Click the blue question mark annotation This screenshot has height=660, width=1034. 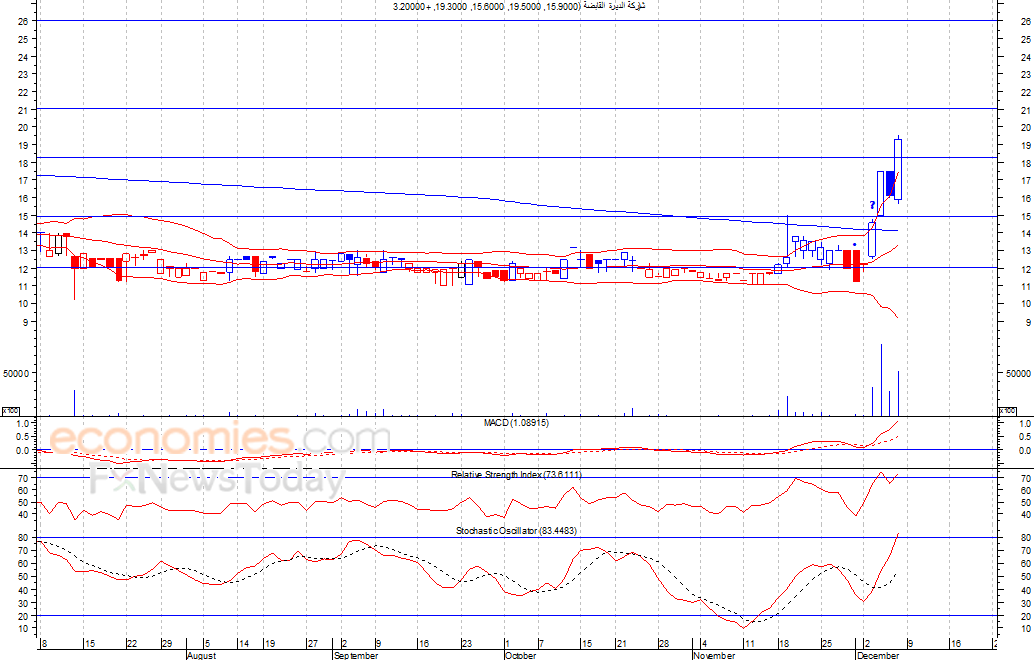(872, 205)
